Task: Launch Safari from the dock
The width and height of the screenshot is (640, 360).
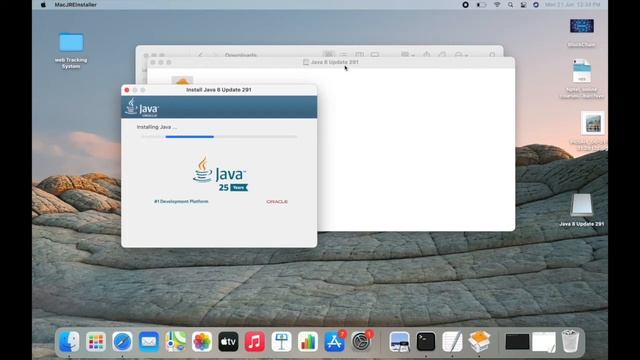Action: coord(122,341)
